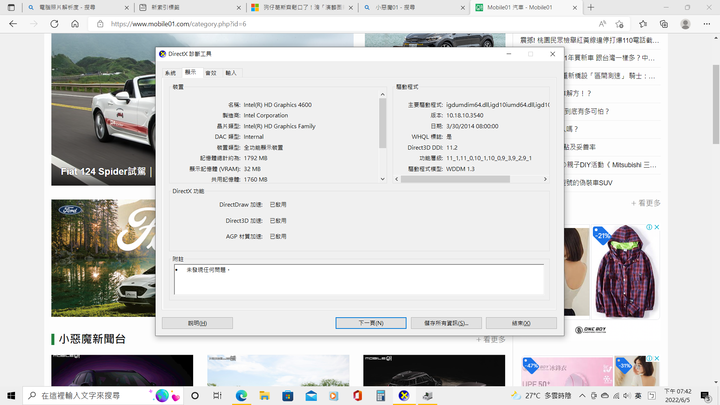This screenshot has width=720, height=405.
Task: Open Microsoft Store from taskbar
Action: pyautogui.click(x=287, y=395)
